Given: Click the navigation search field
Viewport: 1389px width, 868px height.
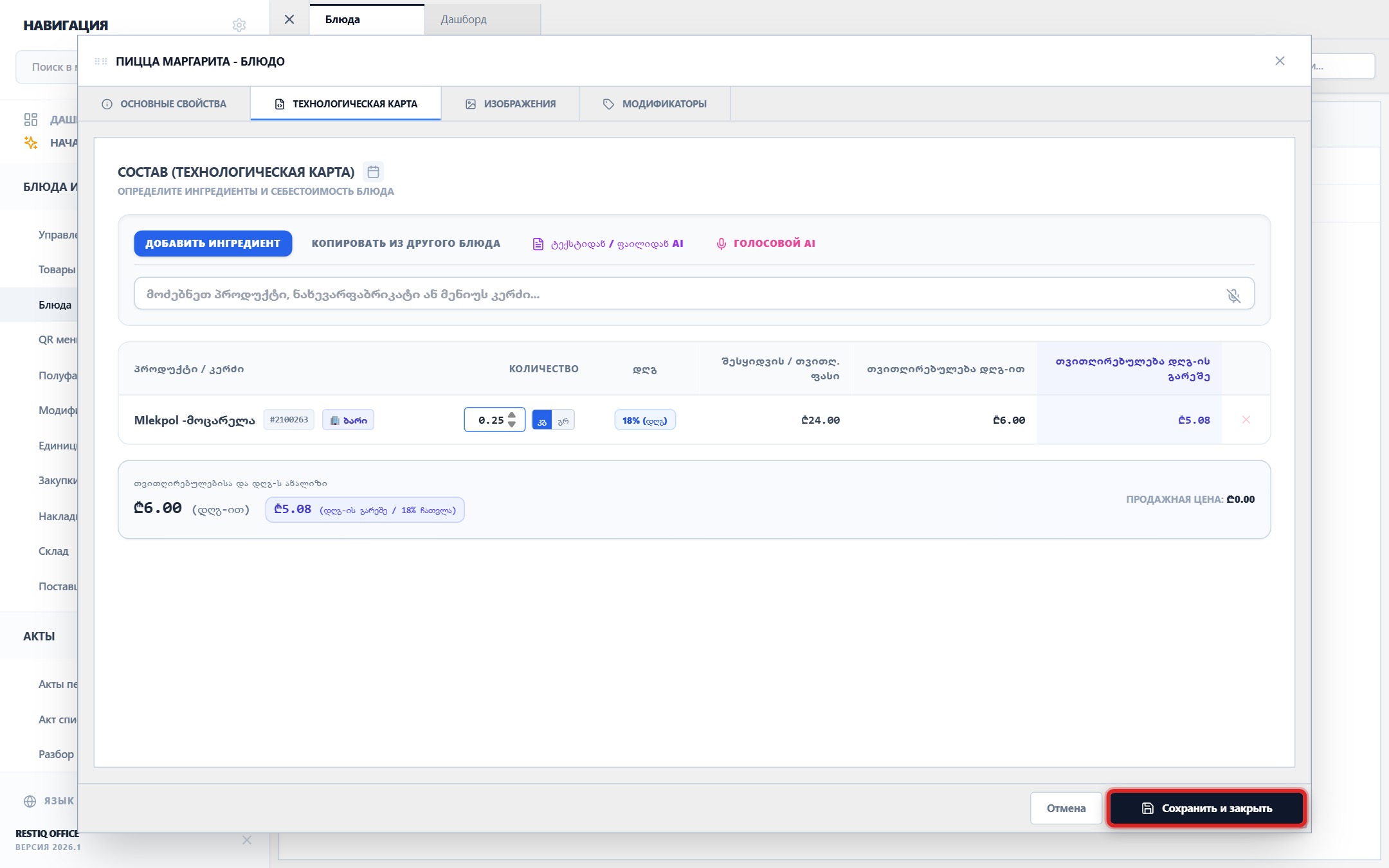Looking at the screenshot, I should click(48, 66).
